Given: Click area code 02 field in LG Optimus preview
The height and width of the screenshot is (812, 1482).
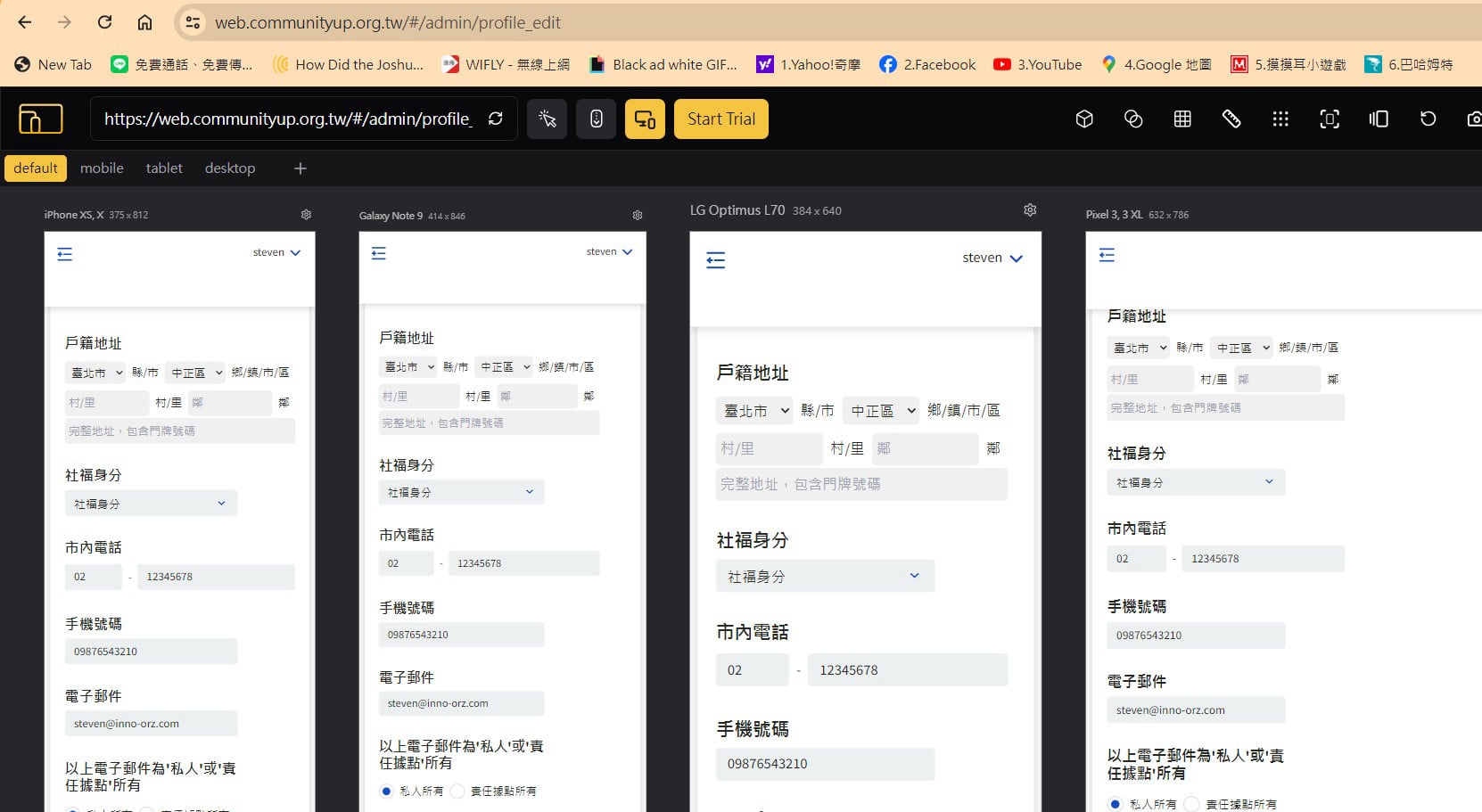Looking at the screenshot, I should tap(752, 669).
